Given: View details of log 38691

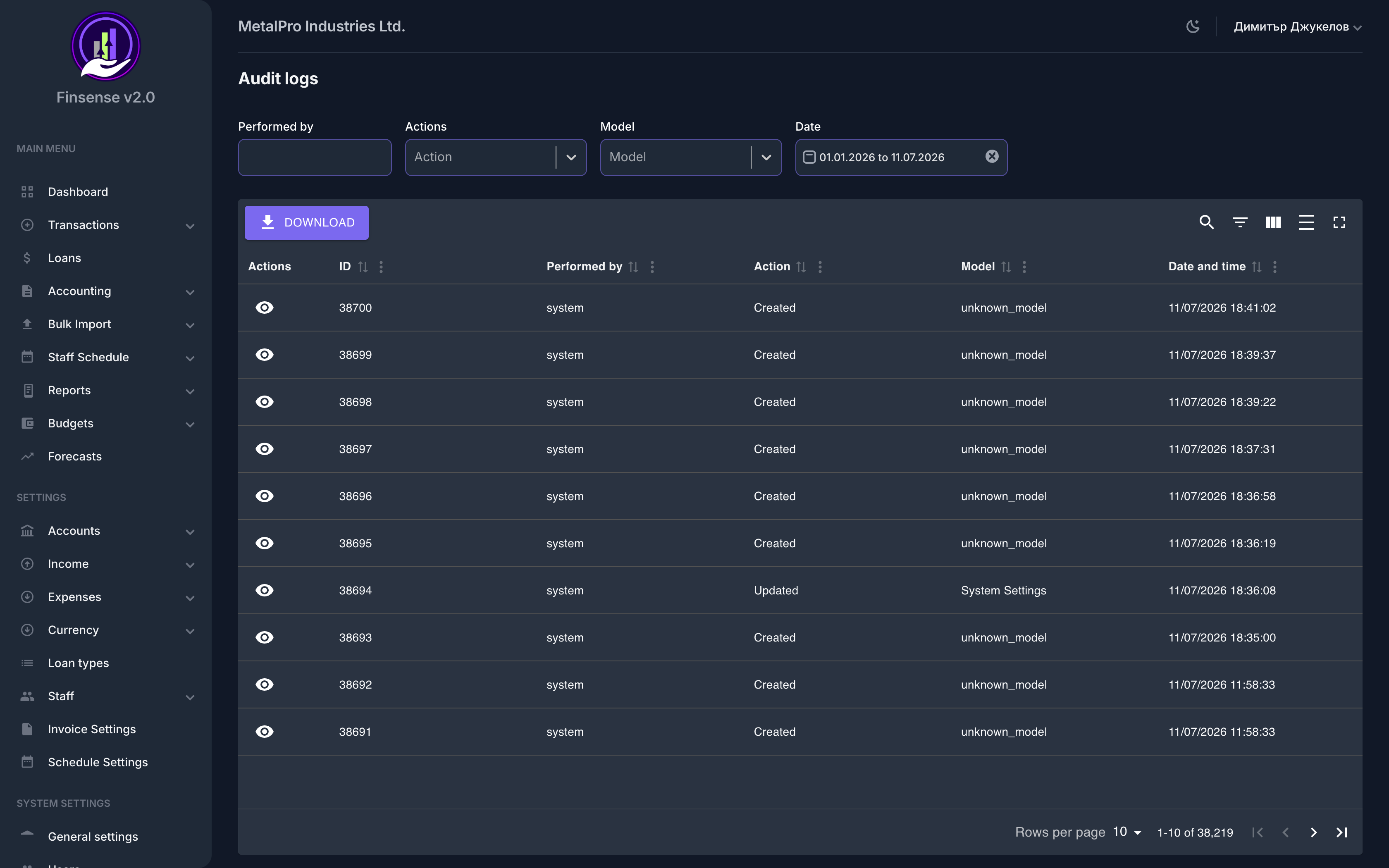Looking at the screenshot, I should [264, 731].
